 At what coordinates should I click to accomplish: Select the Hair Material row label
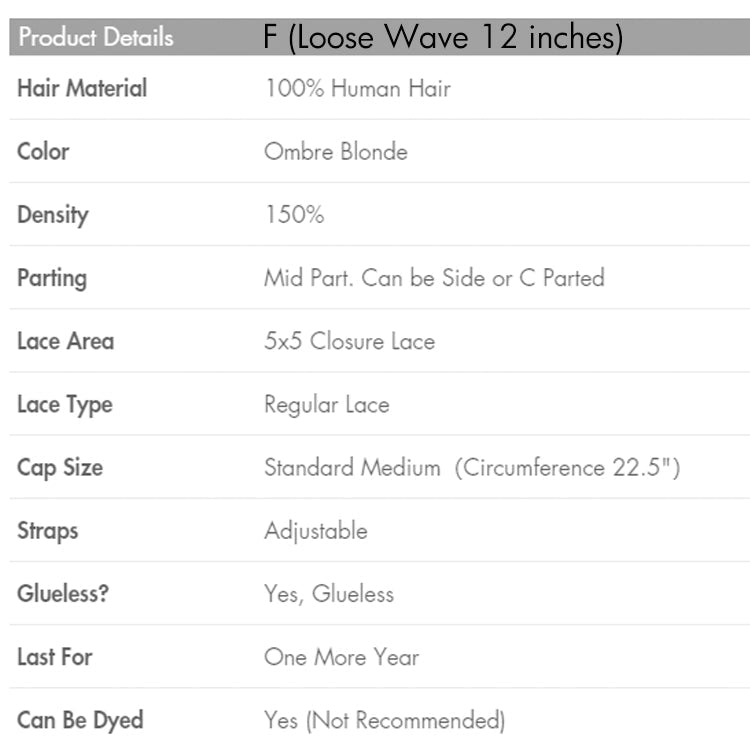click(82, 88)
